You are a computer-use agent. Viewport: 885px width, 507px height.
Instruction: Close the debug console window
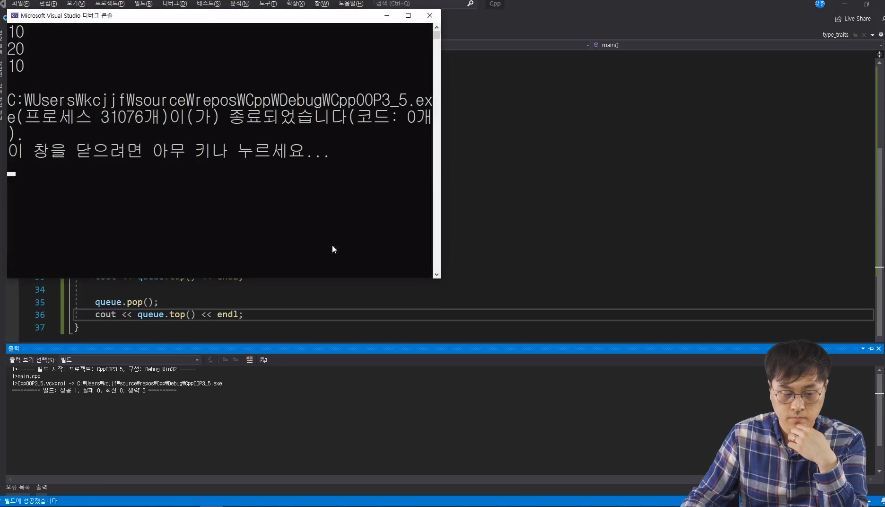(x=430, y=15)
